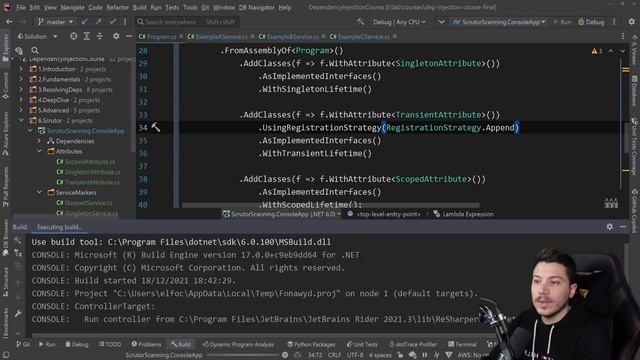The image size is (640, 360).
Task: Open the Refactor menu
Action: tap(118, 7)
